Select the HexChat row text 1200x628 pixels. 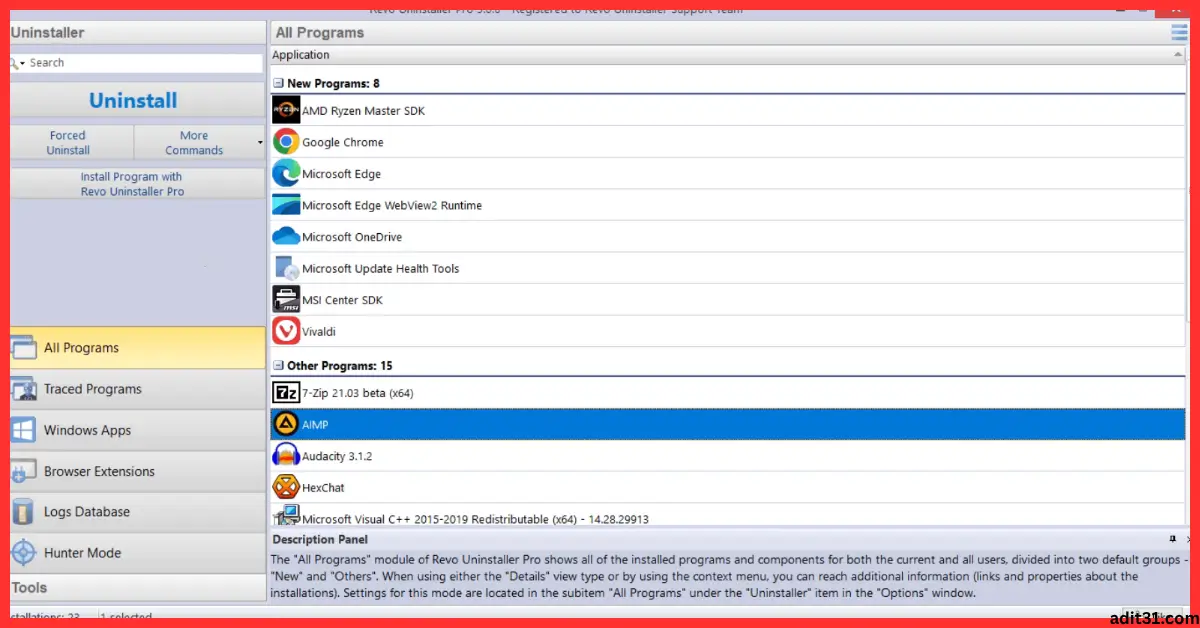pos(323,487)
